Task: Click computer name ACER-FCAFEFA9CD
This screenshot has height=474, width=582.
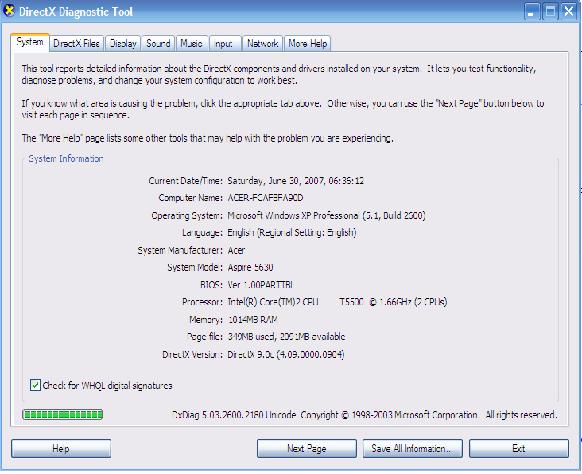Action: click(265, 198)
